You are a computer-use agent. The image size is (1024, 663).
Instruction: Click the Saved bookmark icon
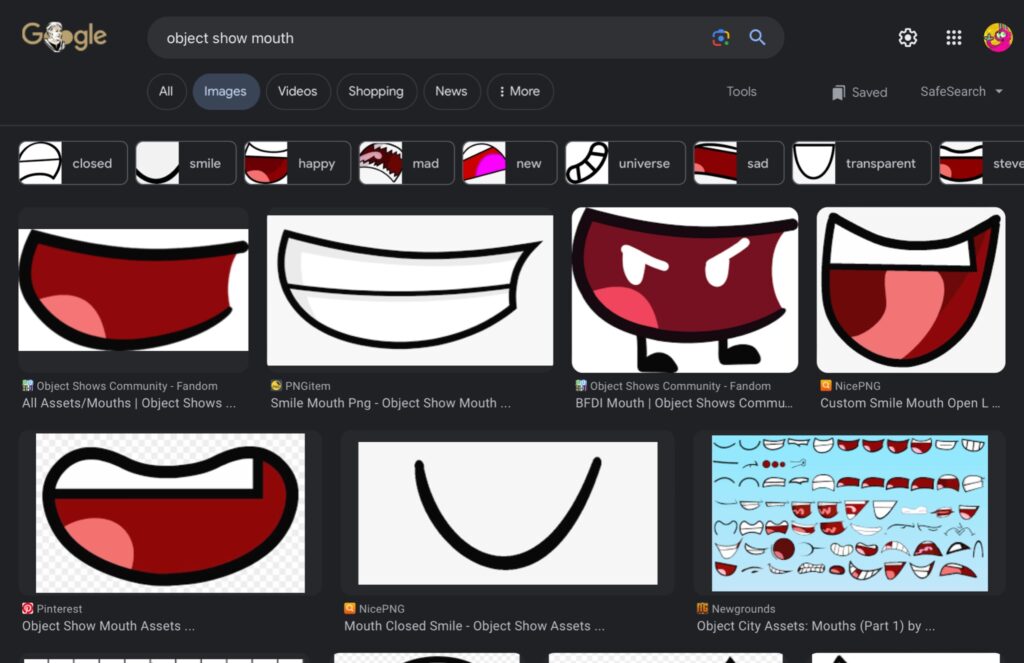[839, 93]
